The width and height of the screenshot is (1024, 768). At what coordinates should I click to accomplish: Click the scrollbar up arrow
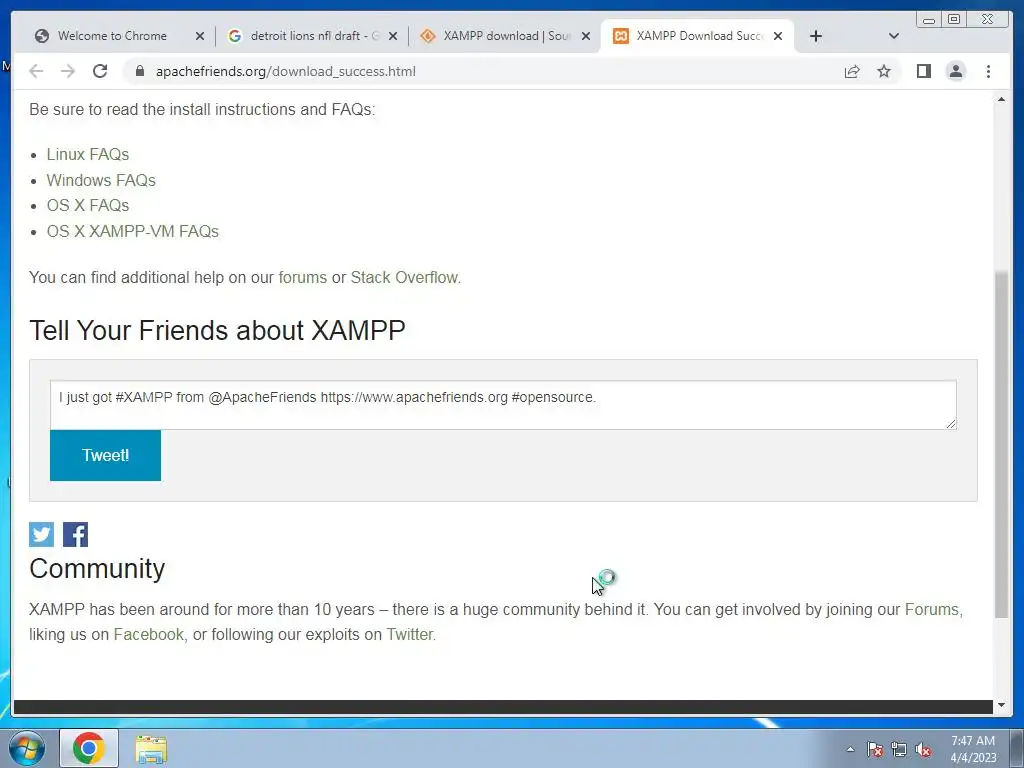1000,99
